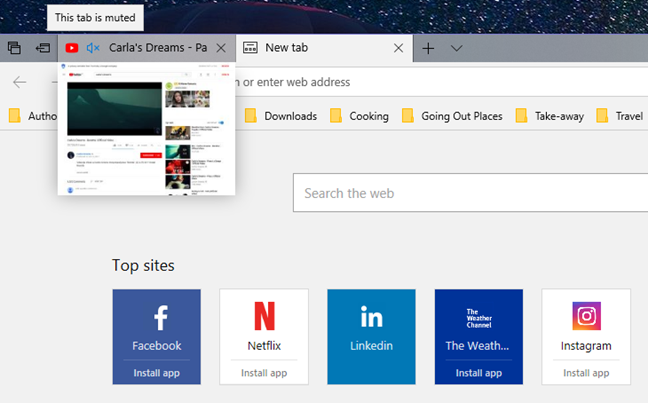Screen dimensions: 648x403
Task: Click the Downloads folder icon
Action: tap(250, 116)
